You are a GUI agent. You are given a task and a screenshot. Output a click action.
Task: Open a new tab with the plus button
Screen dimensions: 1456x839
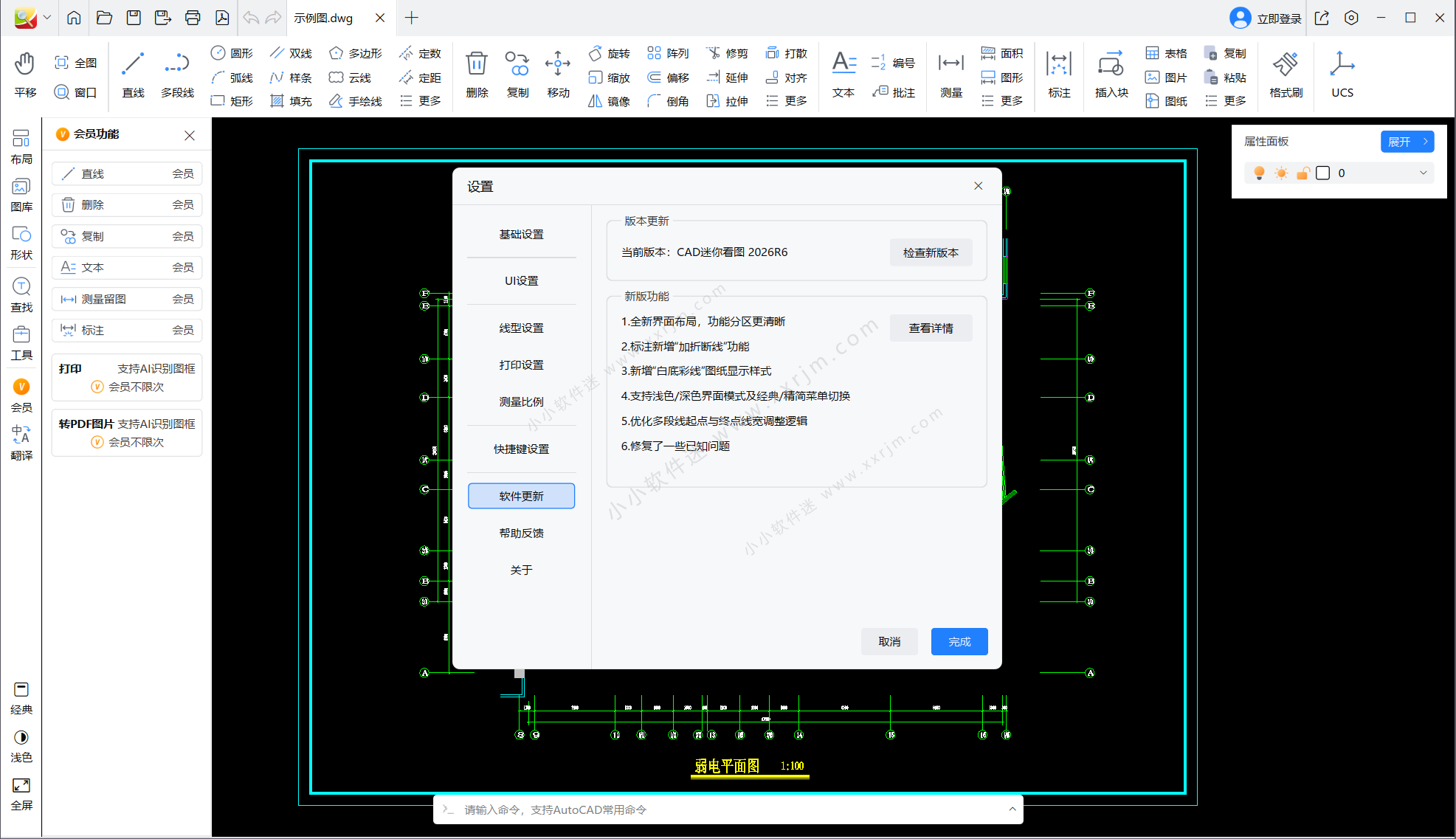(412, 18)
